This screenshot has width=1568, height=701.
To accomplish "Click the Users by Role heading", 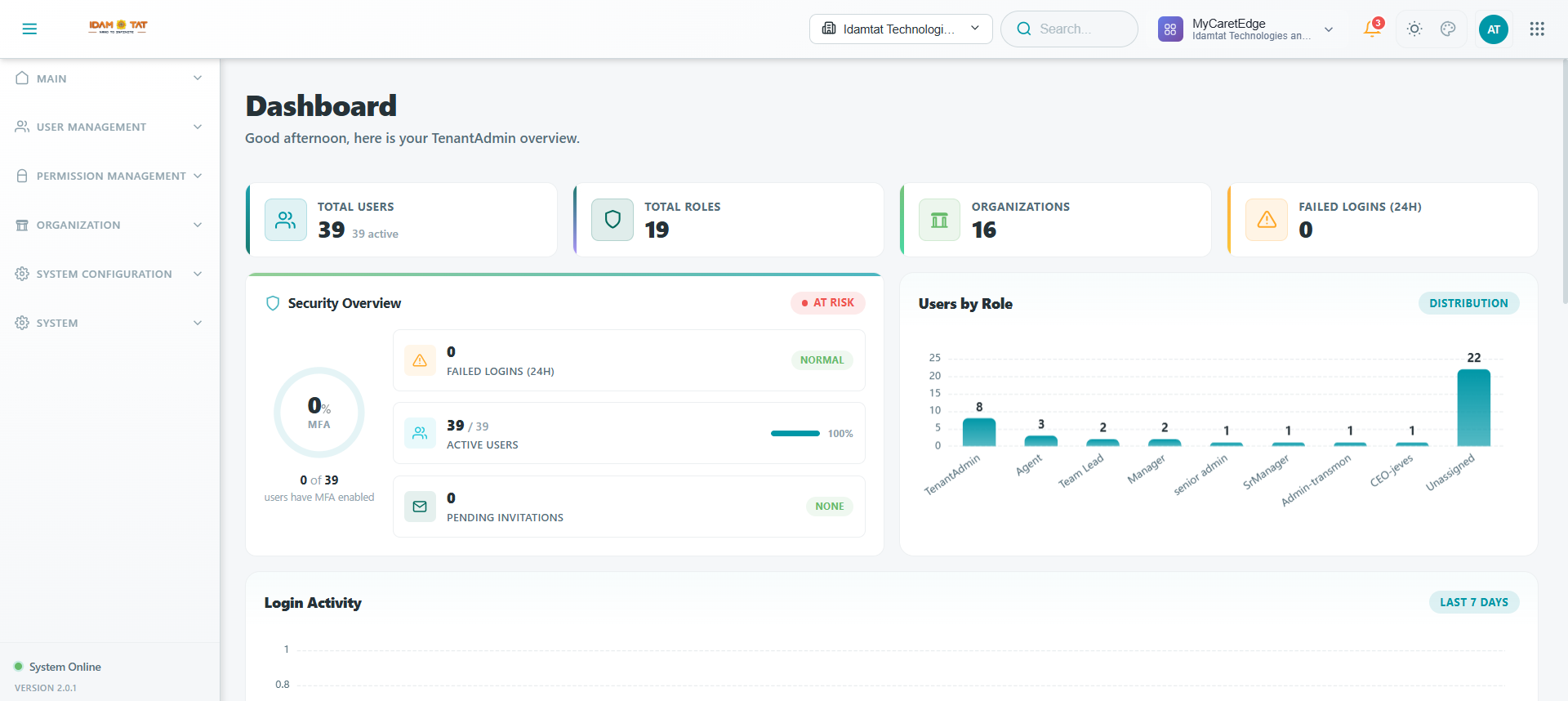I will pos(965,304).
